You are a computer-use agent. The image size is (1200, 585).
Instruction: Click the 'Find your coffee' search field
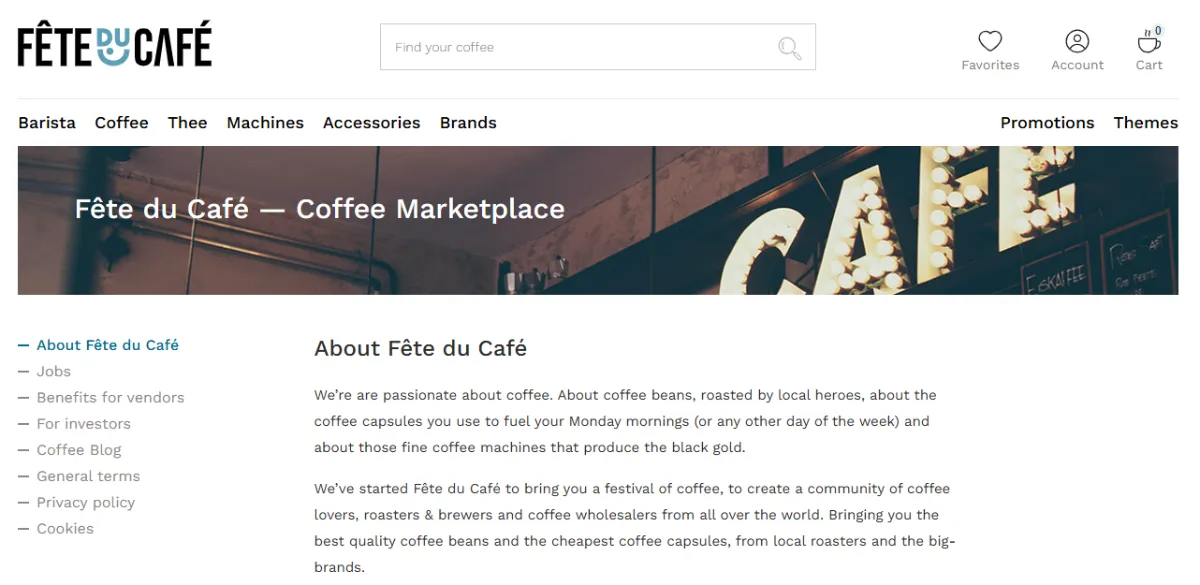[580, 47]
